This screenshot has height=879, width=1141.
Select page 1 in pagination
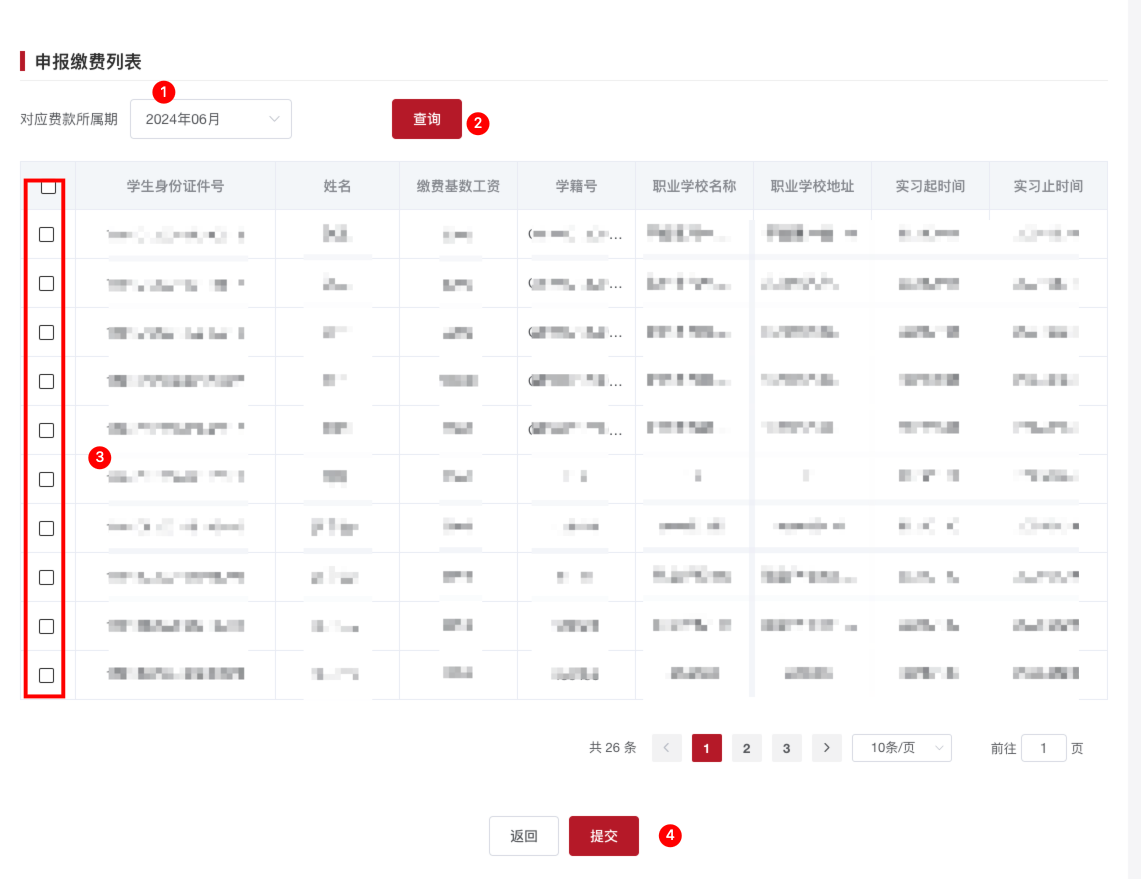point(706,748)
